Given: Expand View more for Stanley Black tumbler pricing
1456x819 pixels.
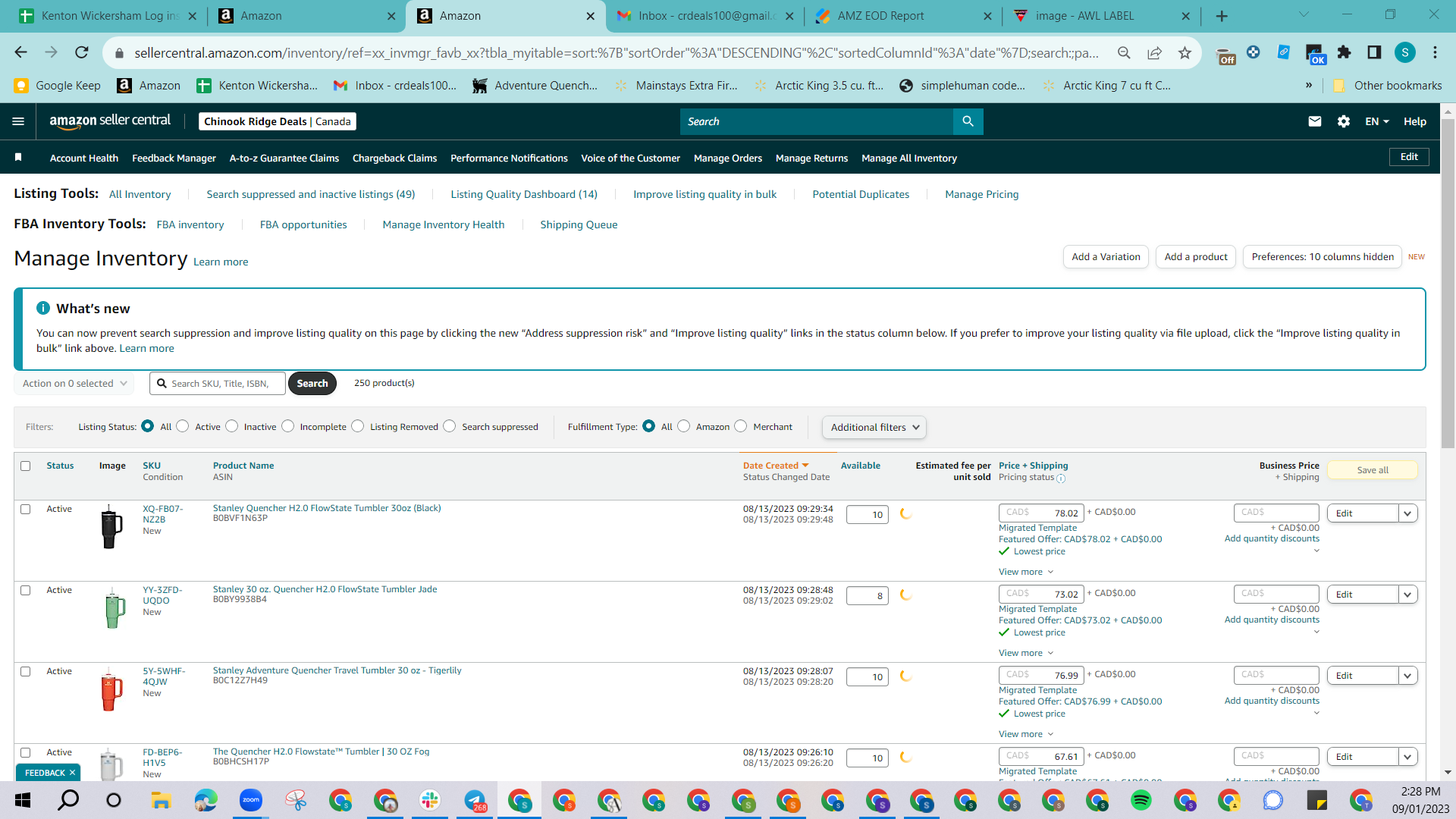Looking at the screenshot, I should click(x=1026, y=572).
